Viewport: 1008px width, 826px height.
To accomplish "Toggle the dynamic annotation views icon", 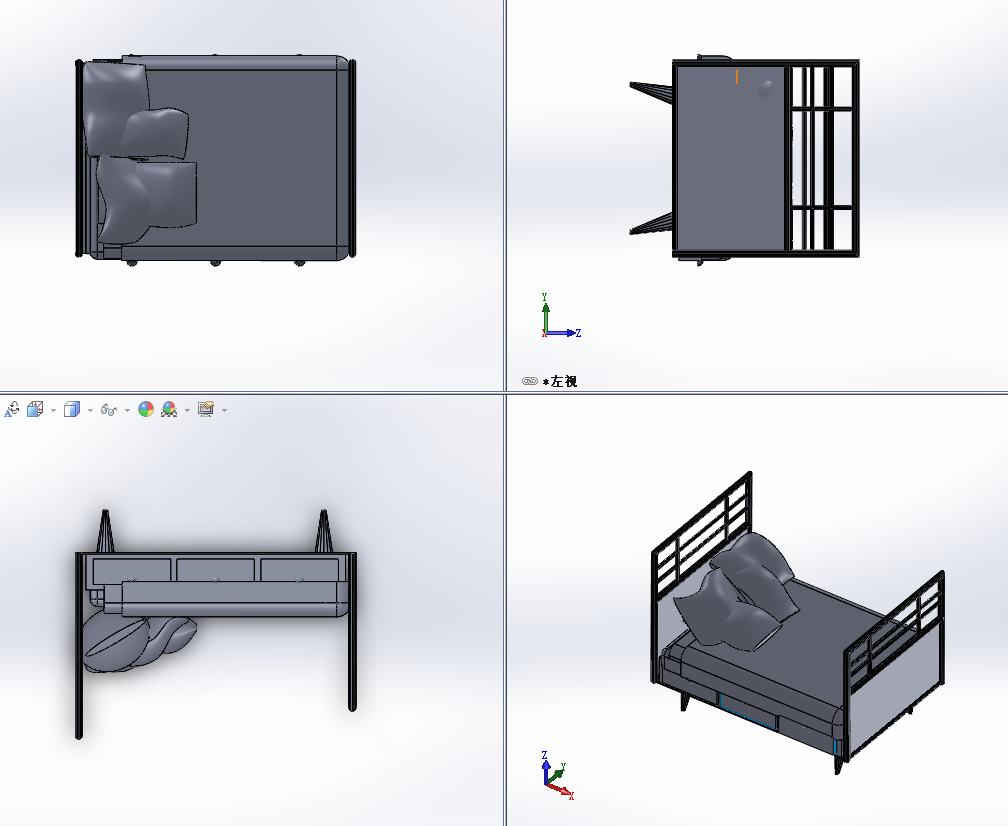I will 12,409.
